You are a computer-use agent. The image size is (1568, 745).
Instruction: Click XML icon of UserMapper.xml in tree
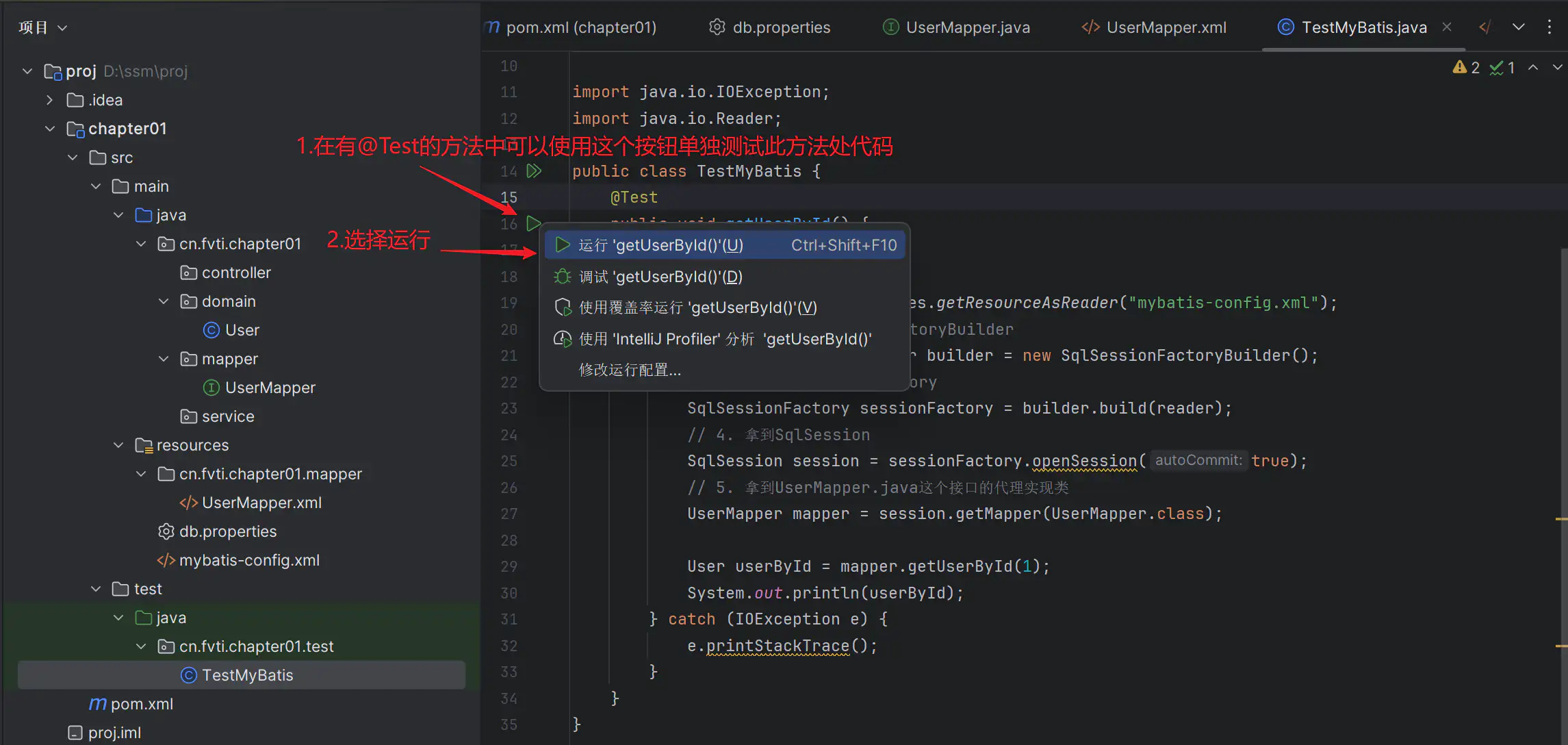(x=188, y=503)
